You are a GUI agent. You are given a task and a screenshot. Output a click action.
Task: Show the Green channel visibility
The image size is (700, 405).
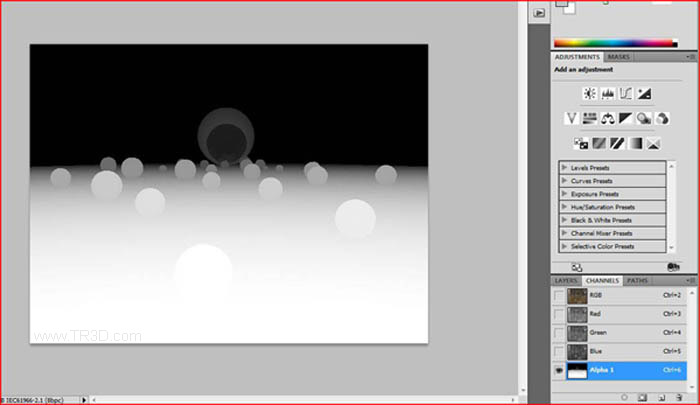pos(559,333)
